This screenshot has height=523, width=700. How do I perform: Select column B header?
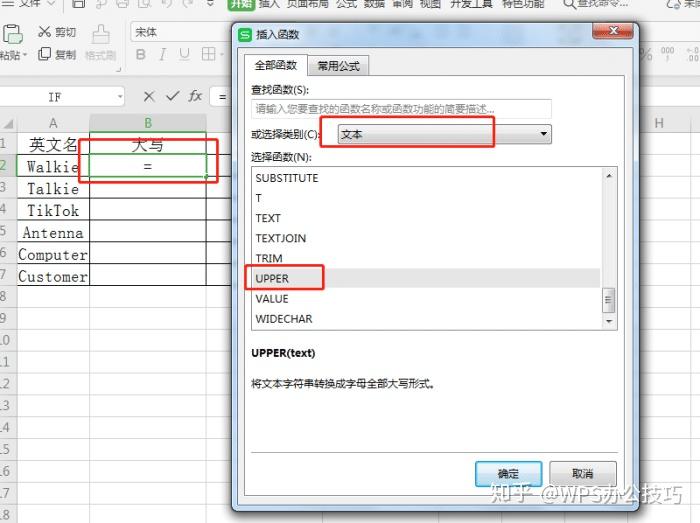pos(148,123)
